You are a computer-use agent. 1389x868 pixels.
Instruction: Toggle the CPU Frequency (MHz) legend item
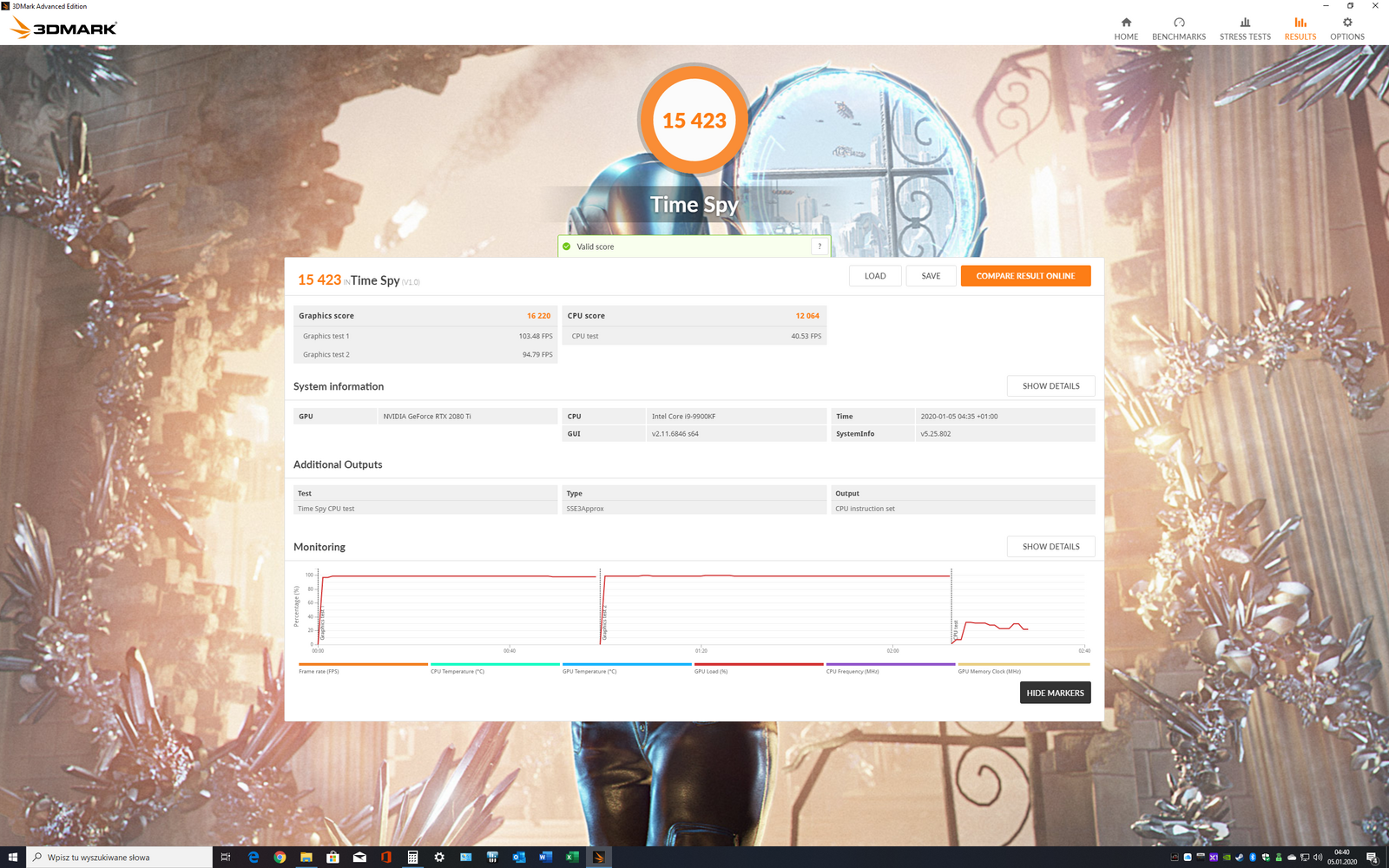click(891, 667)
